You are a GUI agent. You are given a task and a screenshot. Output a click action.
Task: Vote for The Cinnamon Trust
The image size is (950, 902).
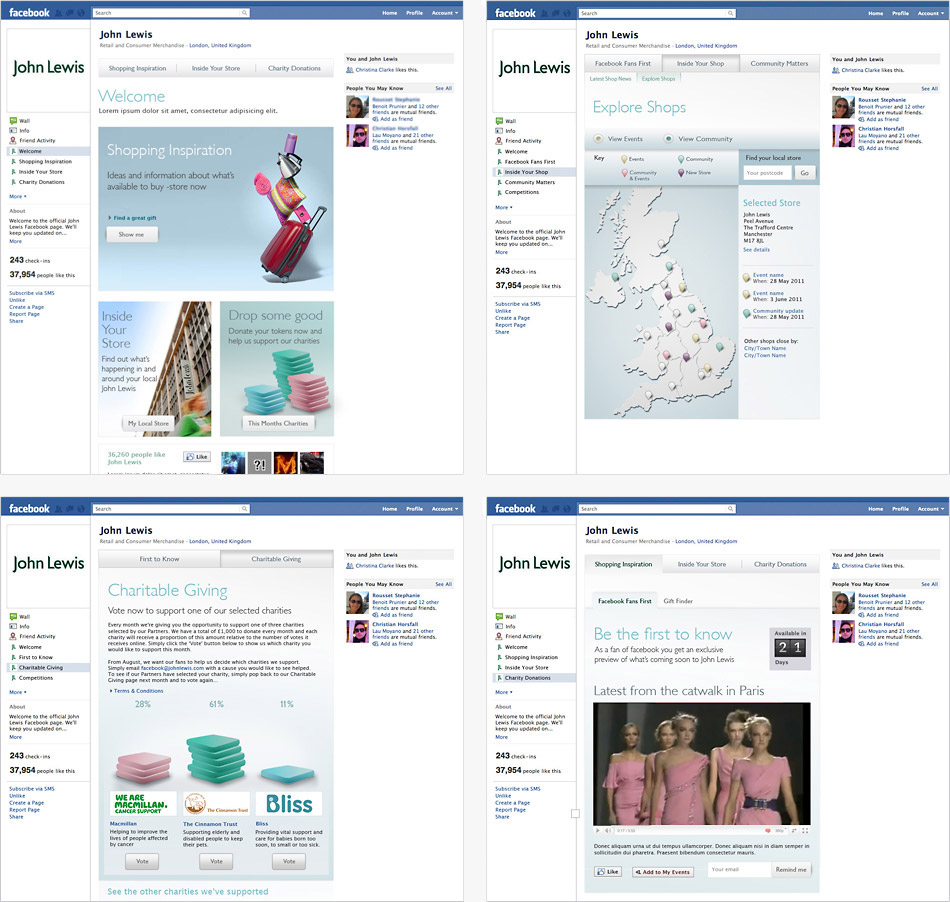tap(216, 861)
